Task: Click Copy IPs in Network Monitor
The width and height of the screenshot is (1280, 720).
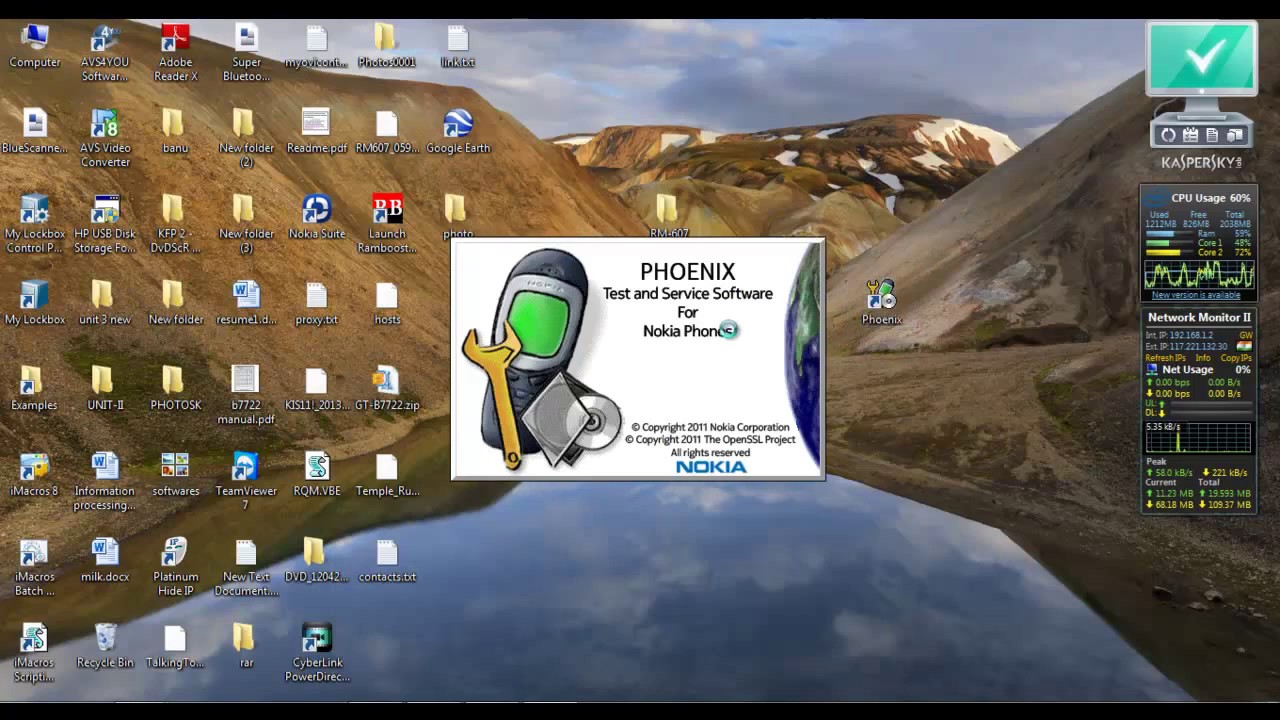Action: 1236,357
